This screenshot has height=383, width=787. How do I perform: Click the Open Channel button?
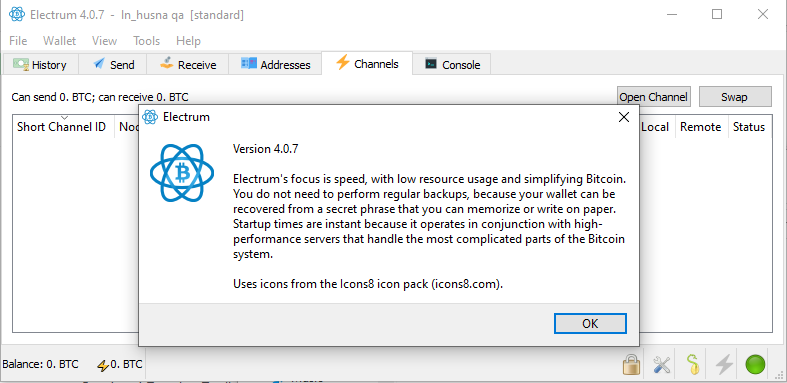(x=653, y=97)
